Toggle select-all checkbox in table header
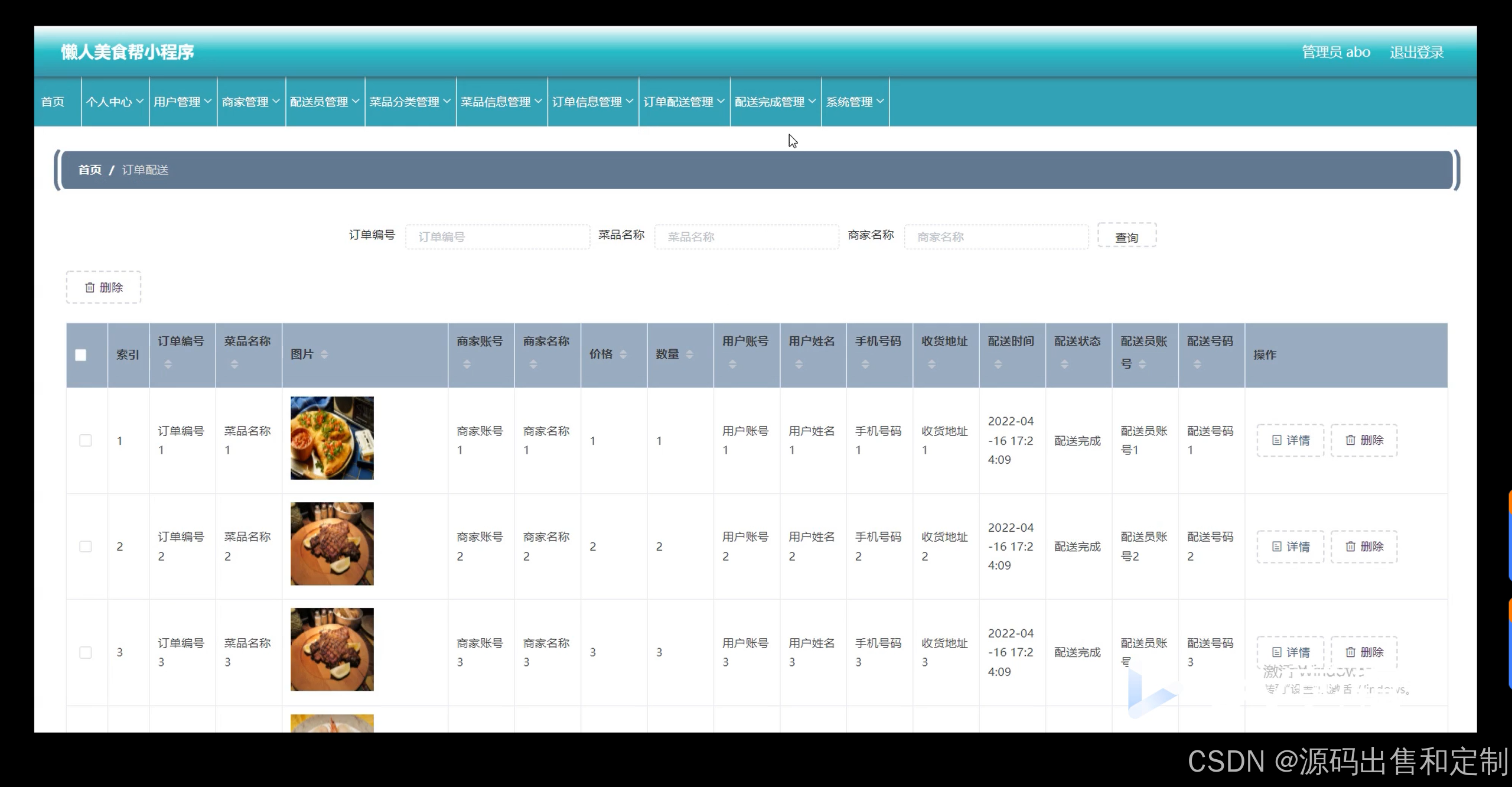 [81, 355]
